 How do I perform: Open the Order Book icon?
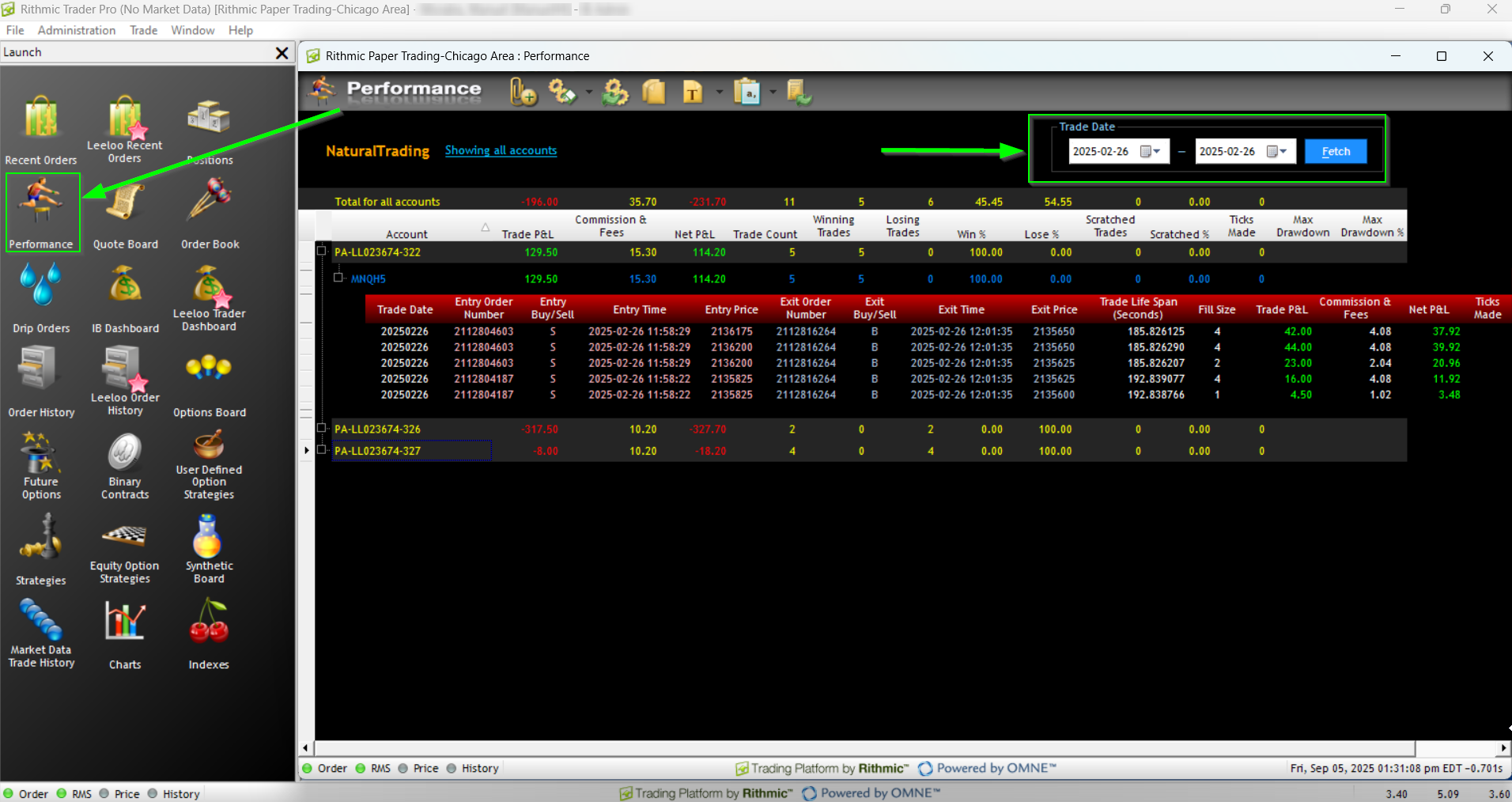point(210,212)
